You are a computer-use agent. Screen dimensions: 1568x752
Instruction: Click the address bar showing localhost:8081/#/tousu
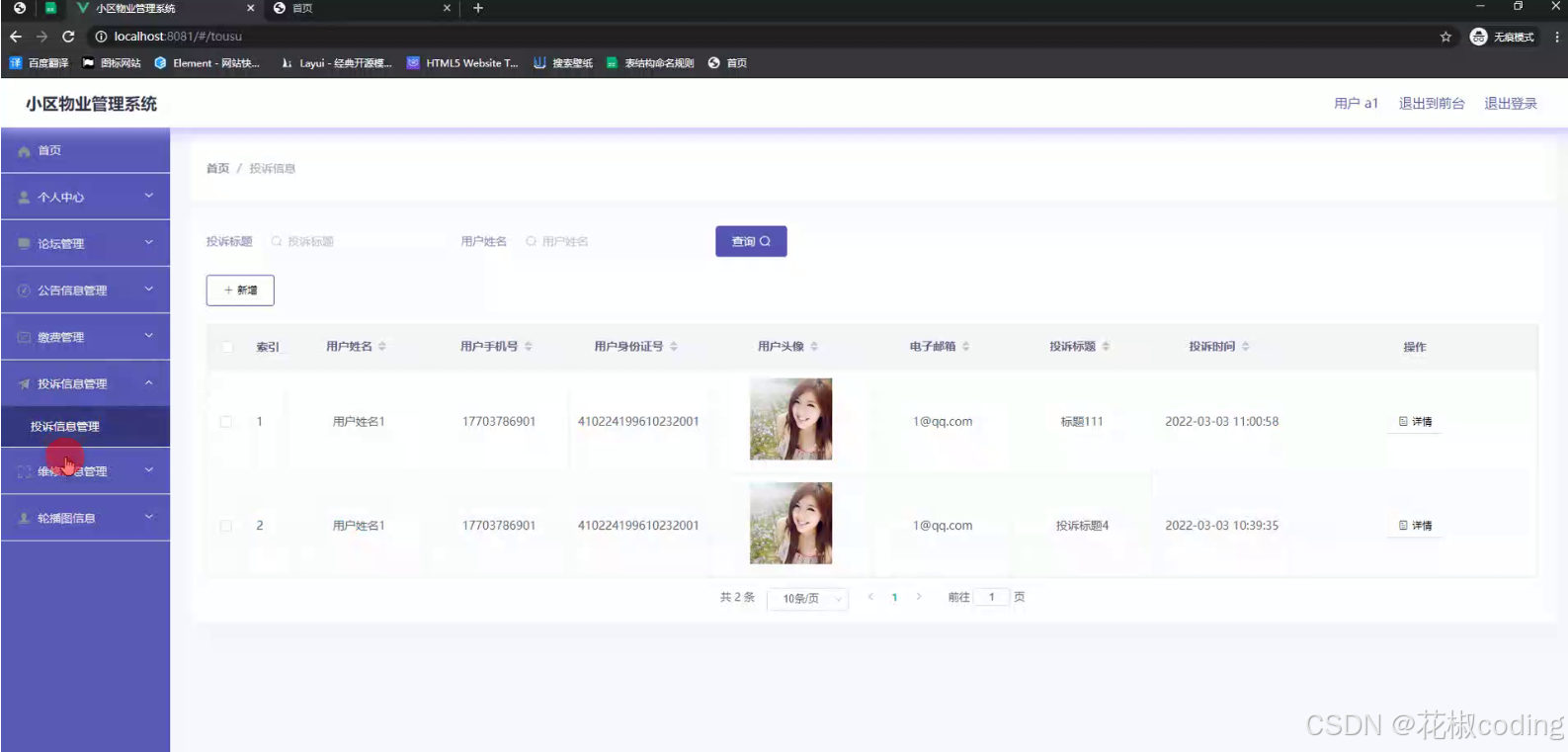pyautogui.click(x=761, y=37)
